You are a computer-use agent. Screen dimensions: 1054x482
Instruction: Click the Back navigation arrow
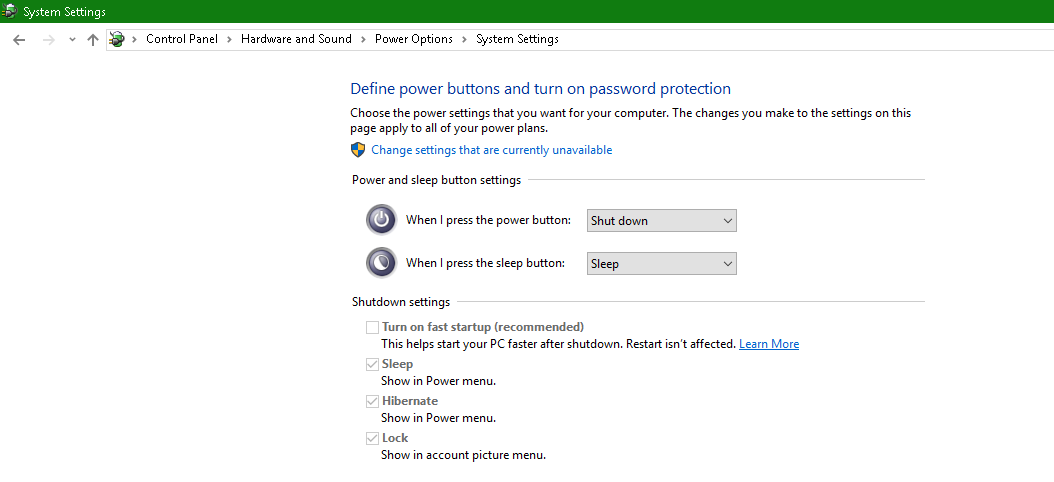point(19,39)
